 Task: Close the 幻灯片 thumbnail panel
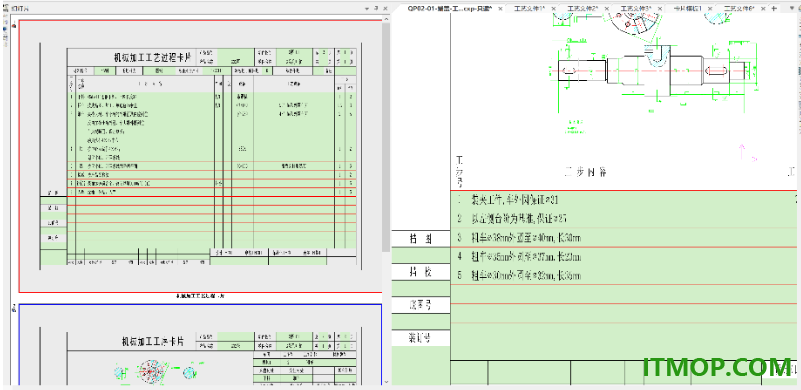click(385, 9)
